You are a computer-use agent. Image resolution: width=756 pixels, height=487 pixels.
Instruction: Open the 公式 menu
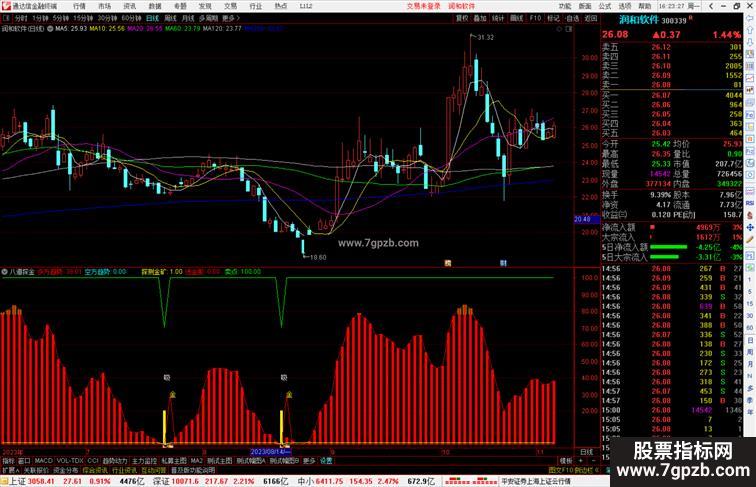point(605,6)
